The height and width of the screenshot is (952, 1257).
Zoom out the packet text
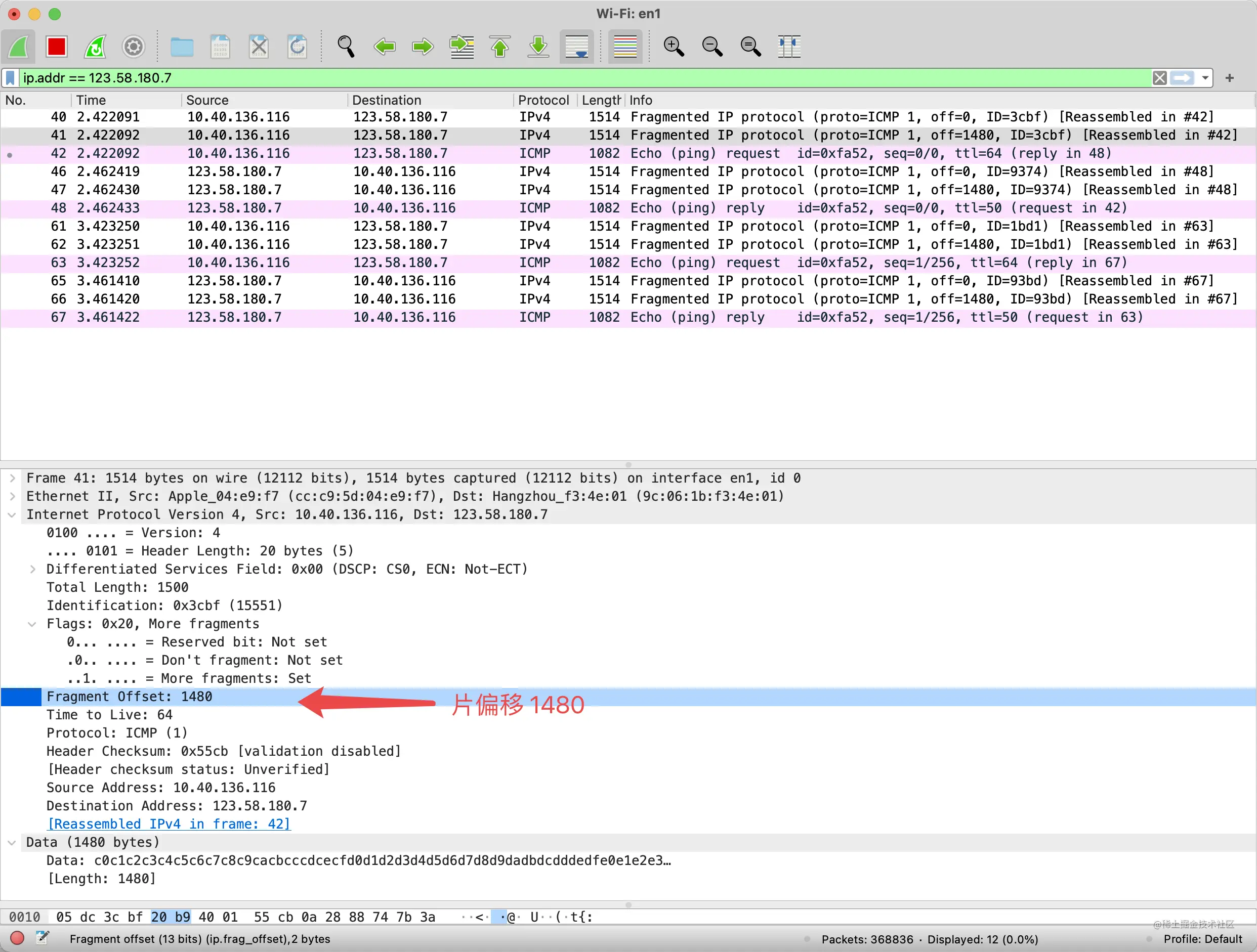[712, 47]
